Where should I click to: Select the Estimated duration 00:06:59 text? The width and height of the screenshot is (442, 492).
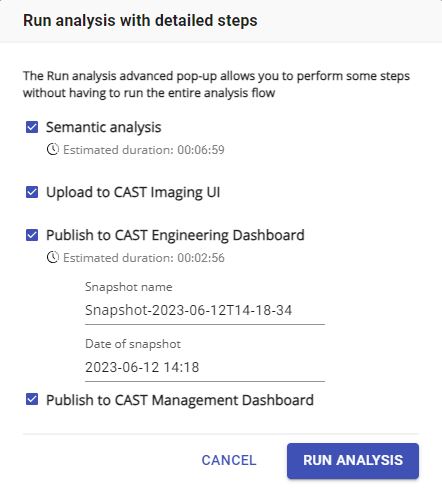[144, 150]
